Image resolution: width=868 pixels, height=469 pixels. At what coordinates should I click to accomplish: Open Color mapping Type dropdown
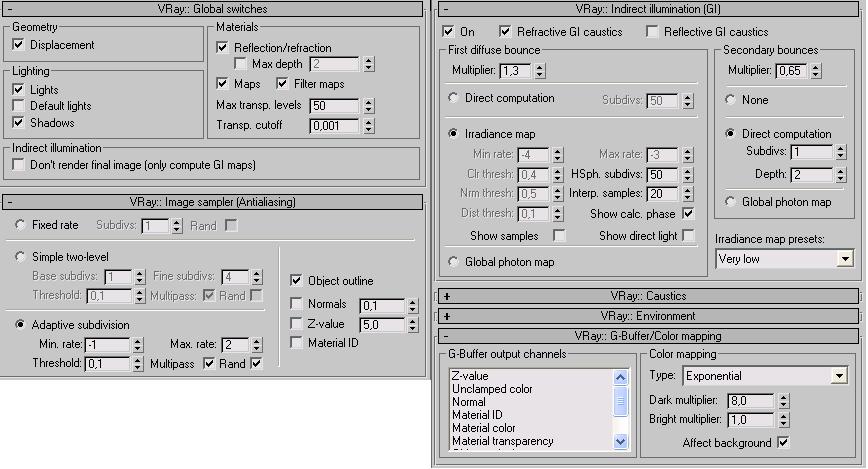pos(765,376)
